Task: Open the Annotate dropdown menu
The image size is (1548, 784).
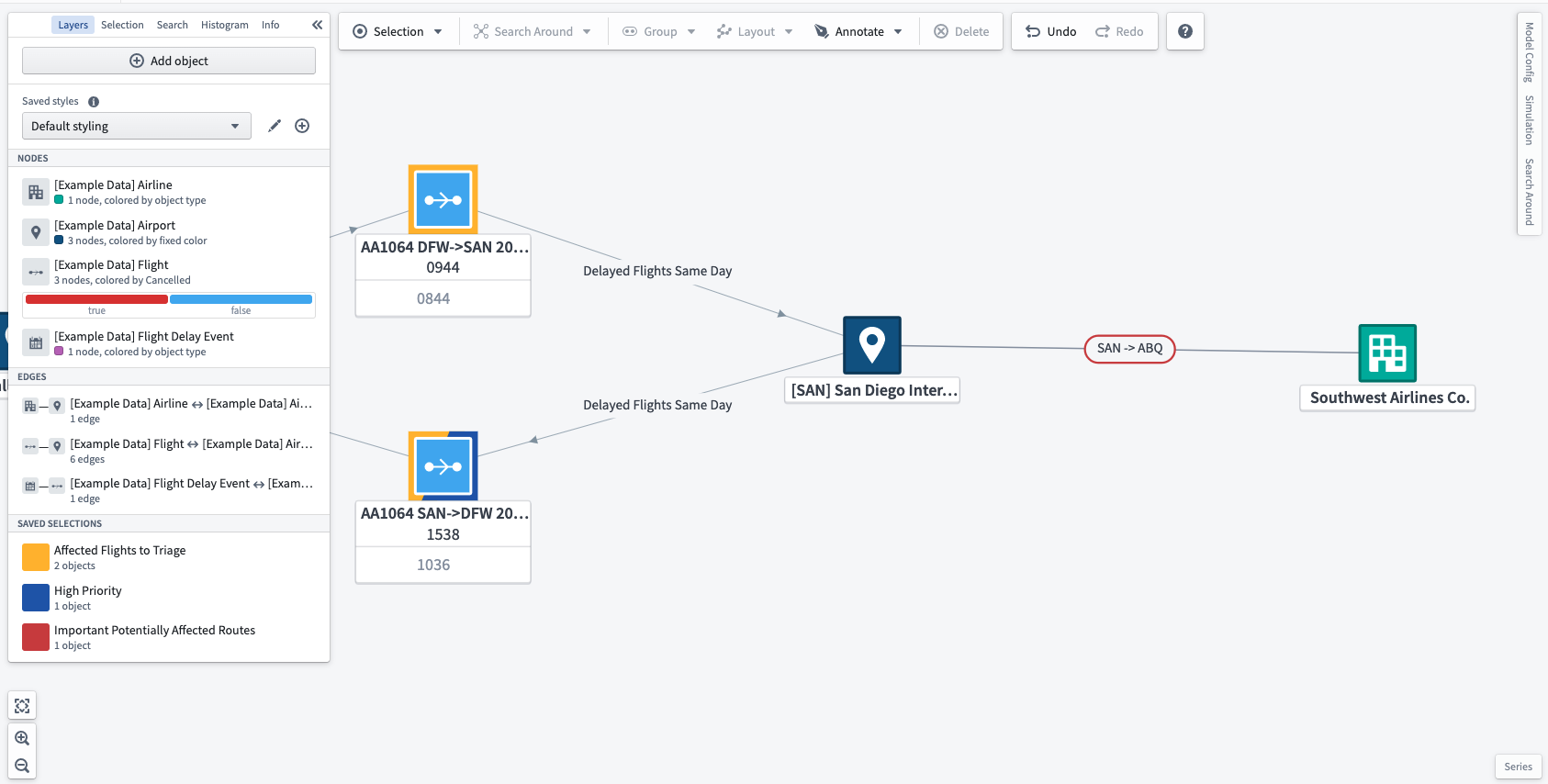Action: click(x=858, y=31)
